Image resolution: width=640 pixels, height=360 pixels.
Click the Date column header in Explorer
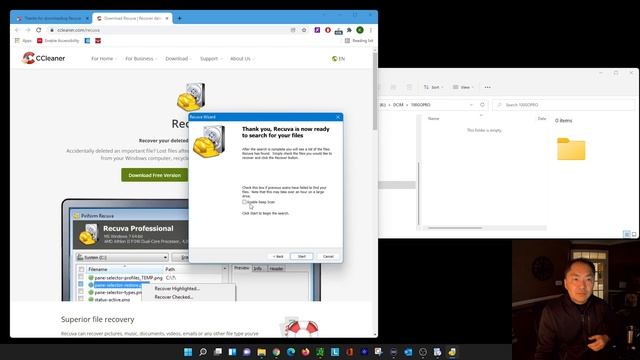tap(542, 119)
